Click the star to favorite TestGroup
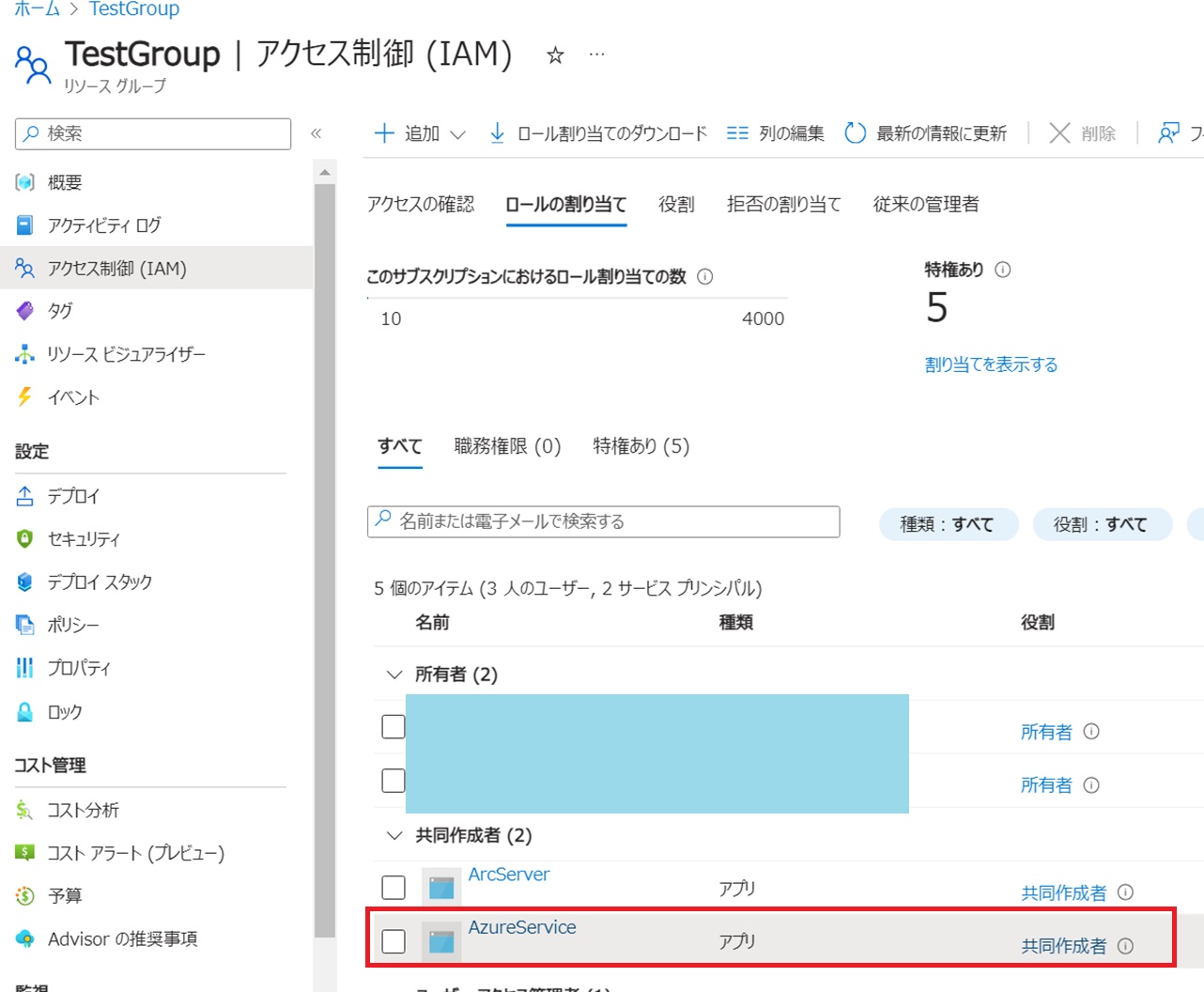Screen dimensions: 1204x992 (x=555, y=56)
